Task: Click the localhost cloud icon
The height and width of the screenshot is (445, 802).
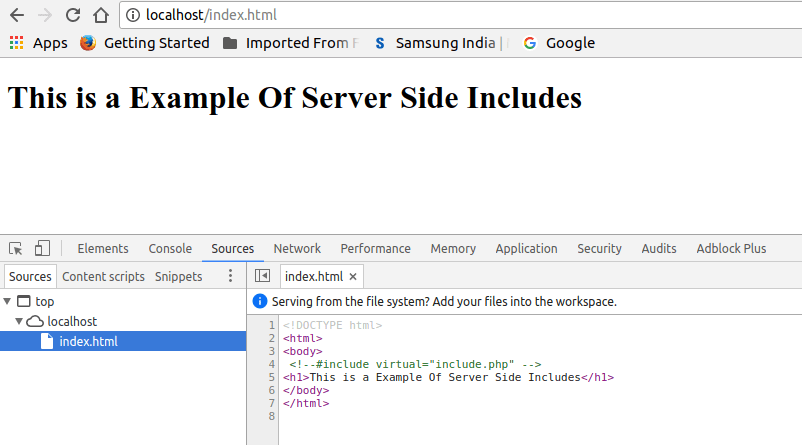Action: click(35, 321)
